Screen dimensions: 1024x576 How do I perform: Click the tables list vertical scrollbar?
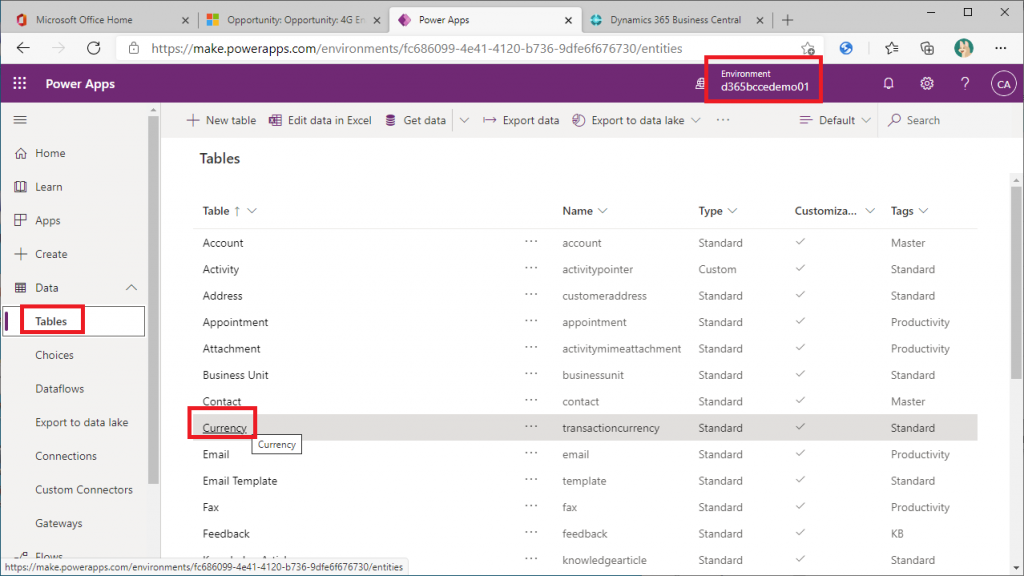[x=1016, y=282]
